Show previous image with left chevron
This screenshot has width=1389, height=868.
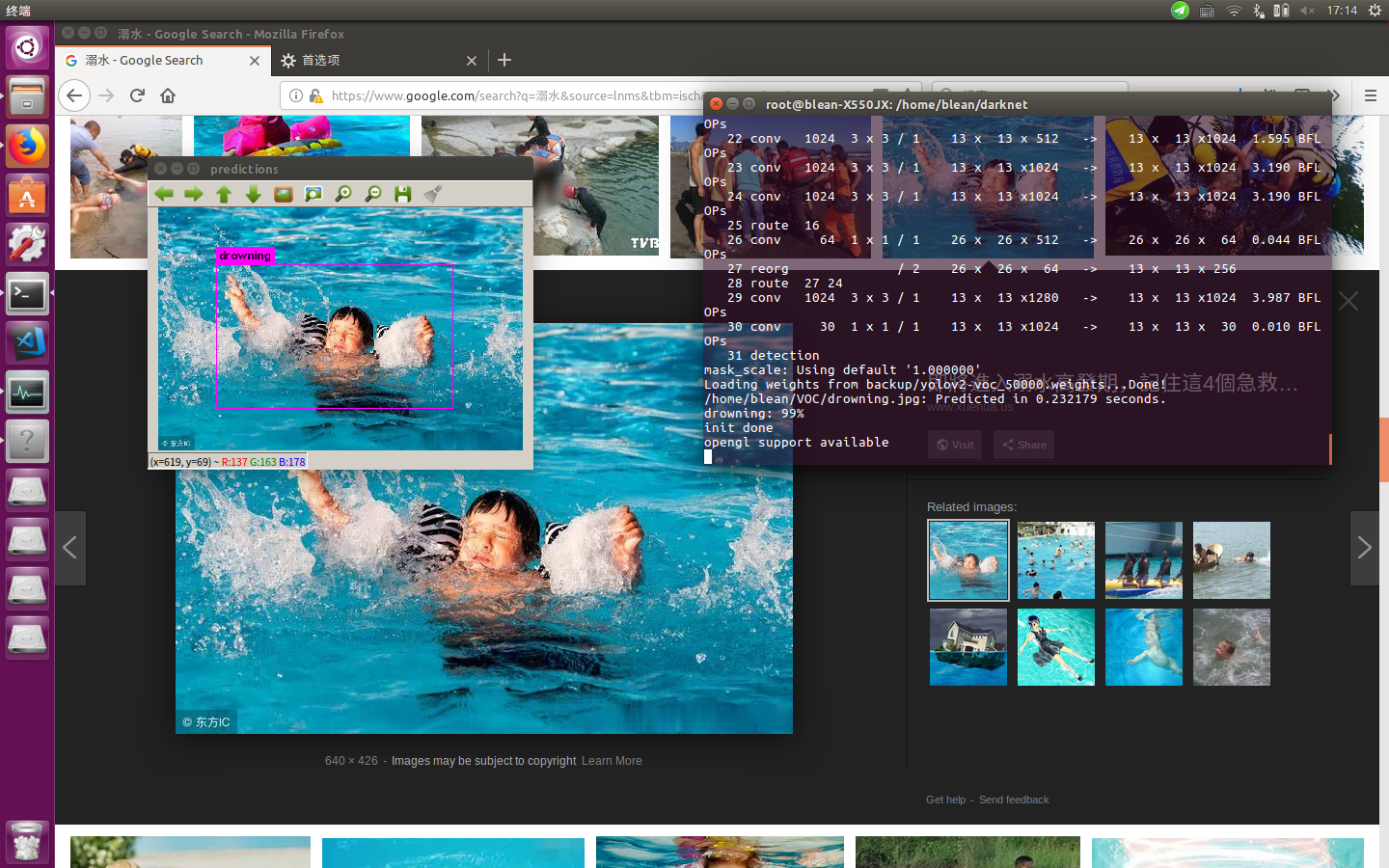(69, 548)
